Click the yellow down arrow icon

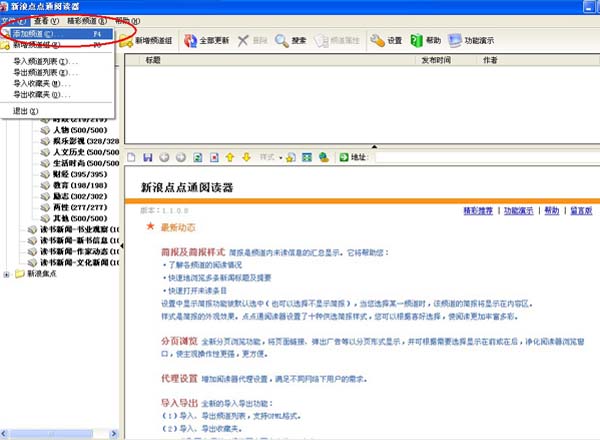pos(246,157)
